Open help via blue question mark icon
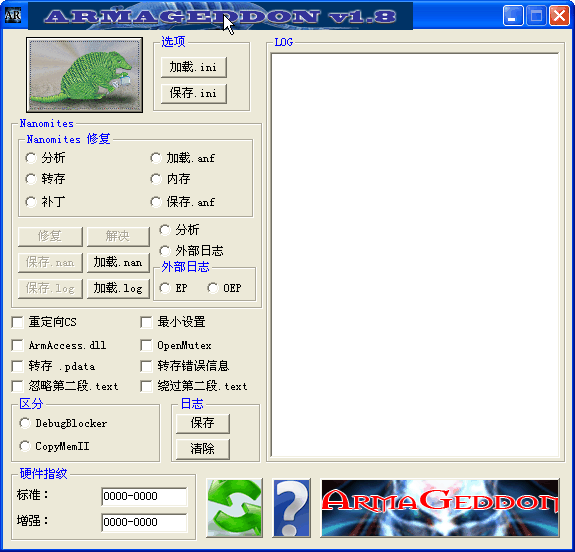575x552 pixels. (292, 508)
